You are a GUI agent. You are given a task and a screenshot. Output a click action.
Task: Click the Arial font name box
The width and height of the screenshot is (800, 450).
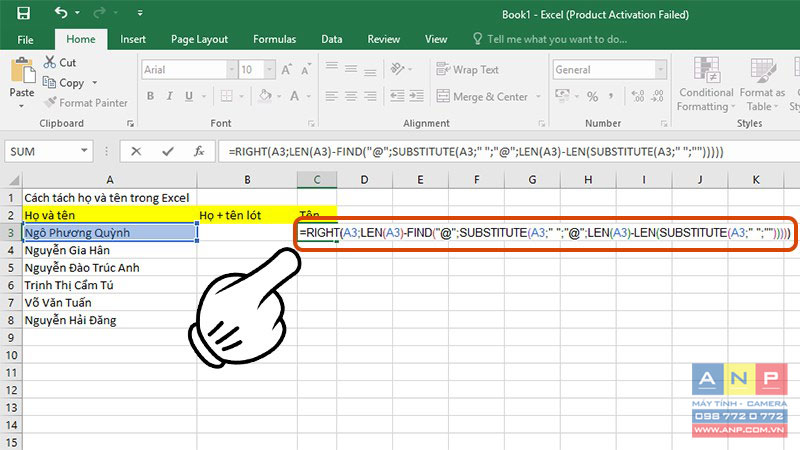pyautogui.click(x=184, y=69)
